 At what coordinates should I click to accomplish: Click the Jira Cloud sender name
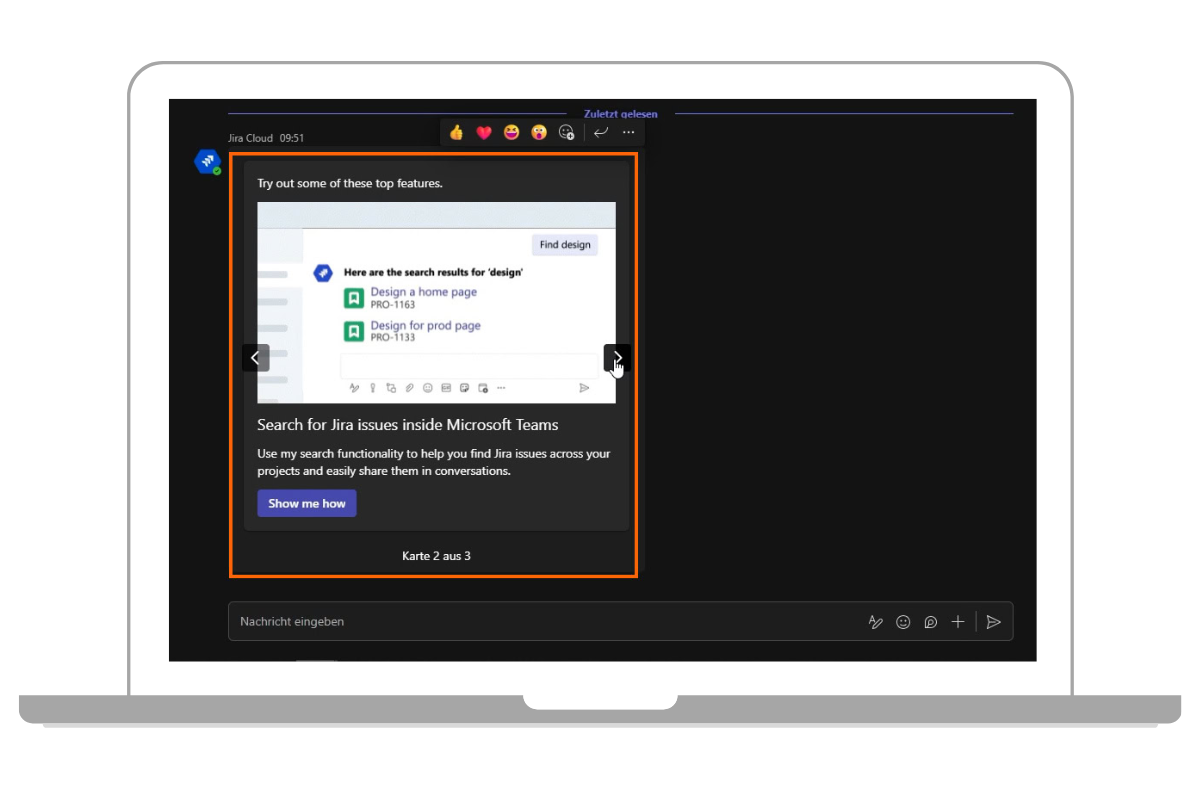(250, 138)
